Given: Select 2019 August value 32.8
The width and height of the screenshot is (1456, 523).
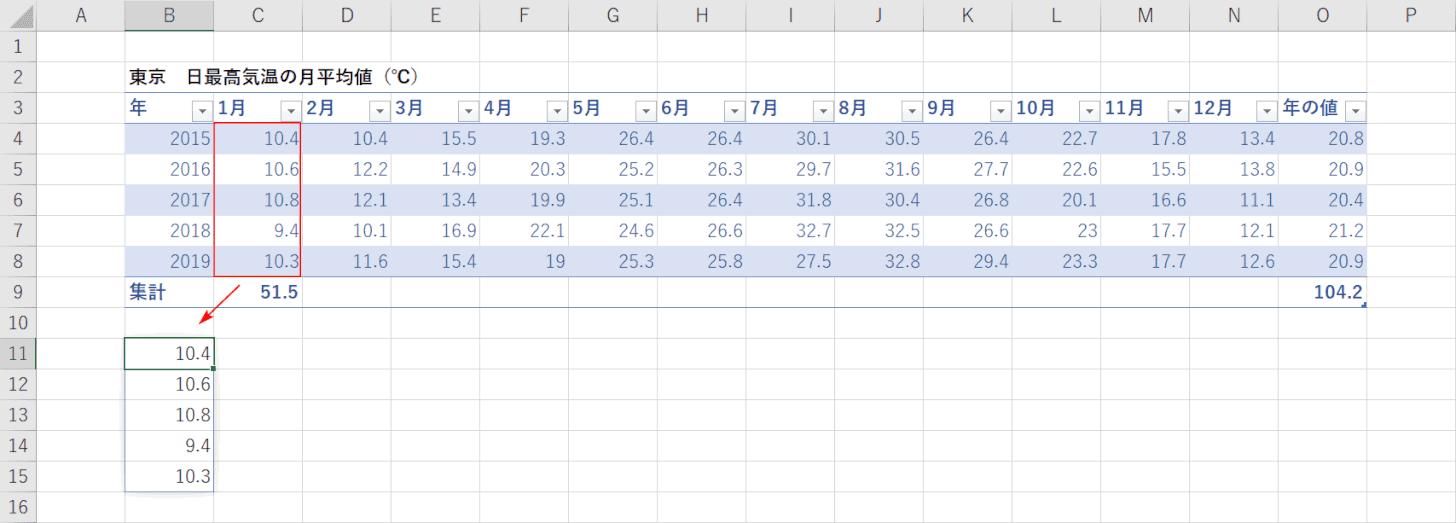Looking at the screenshot, I should pos(879,261).
